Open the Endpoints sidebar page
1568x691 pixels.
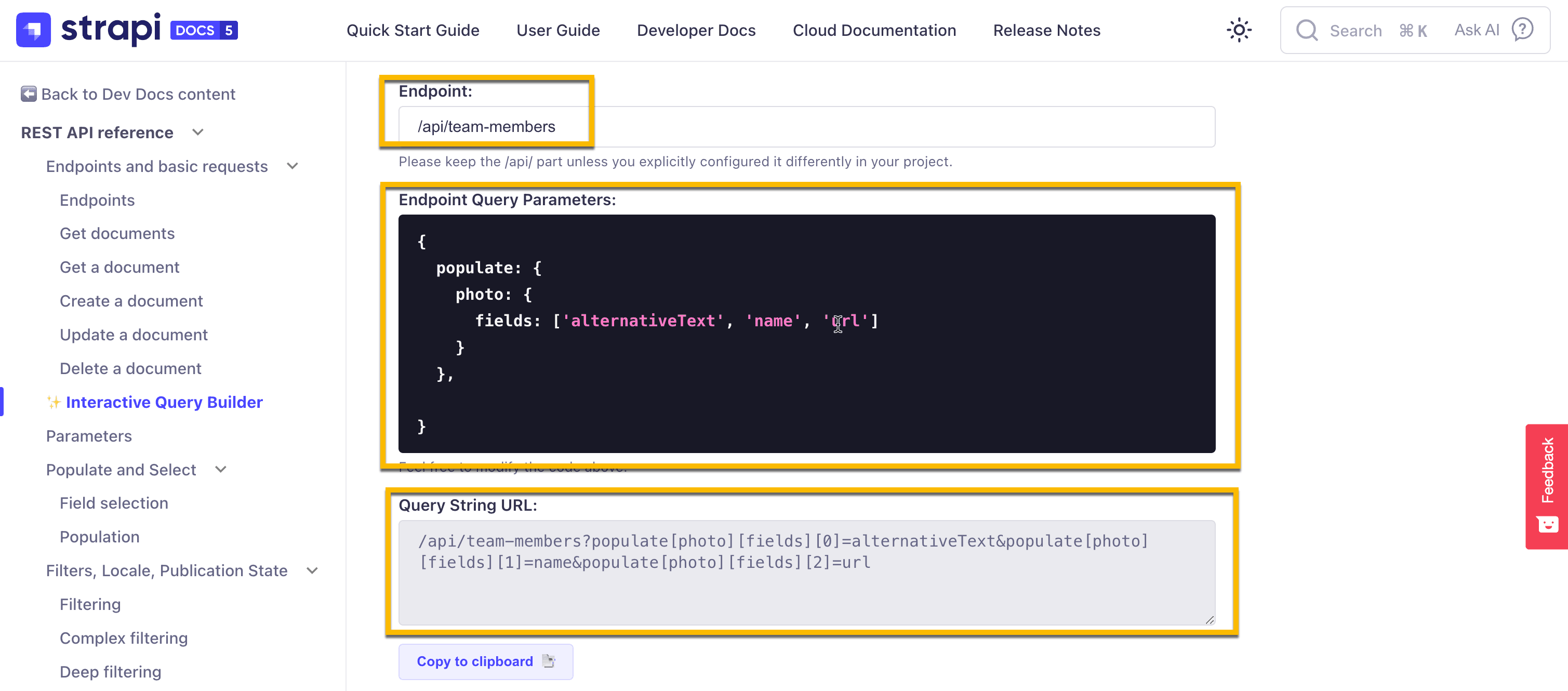tap(97, 200)
